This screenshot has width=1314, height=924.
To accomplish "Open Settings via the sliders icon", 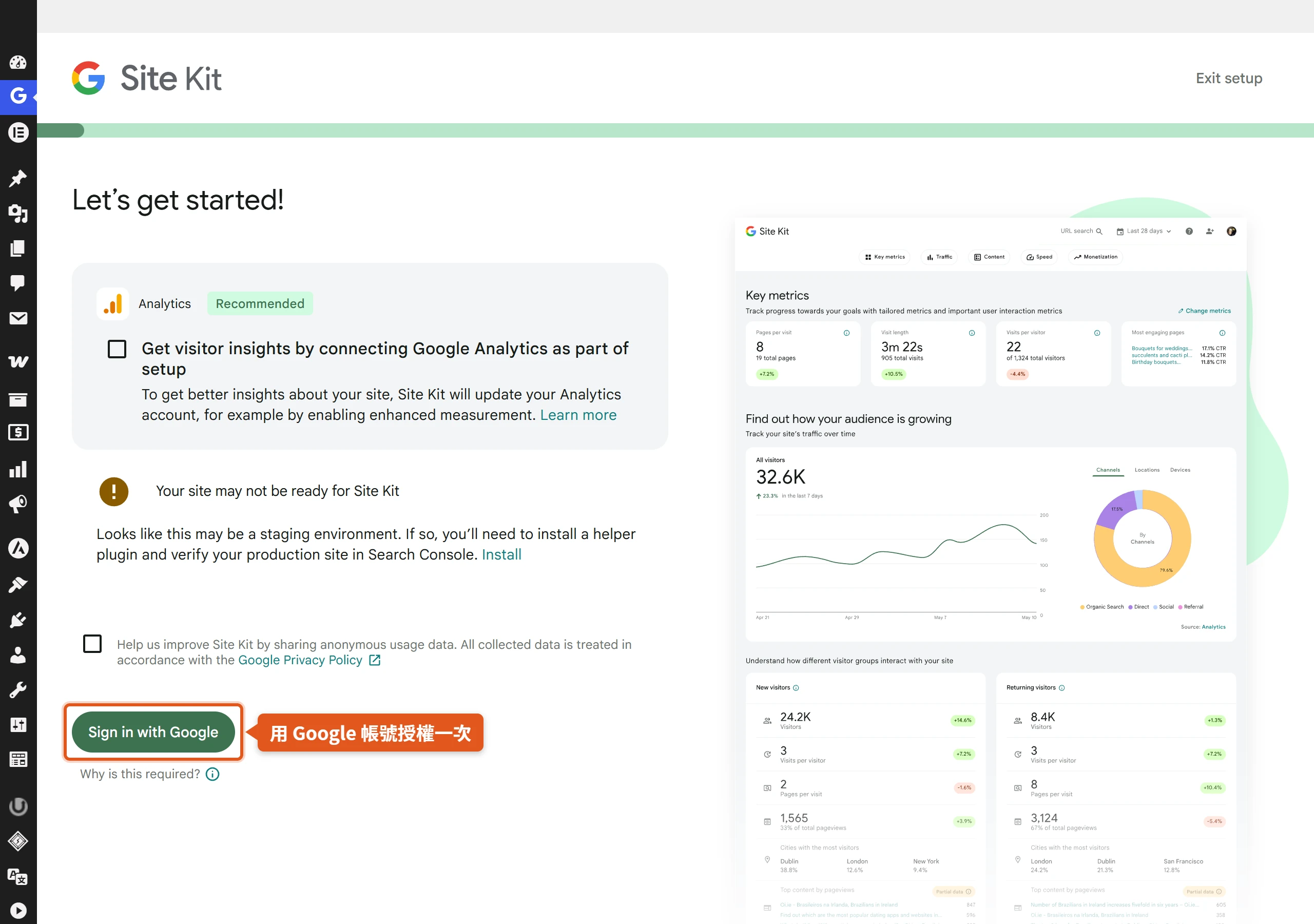I will tap(18, 725).
